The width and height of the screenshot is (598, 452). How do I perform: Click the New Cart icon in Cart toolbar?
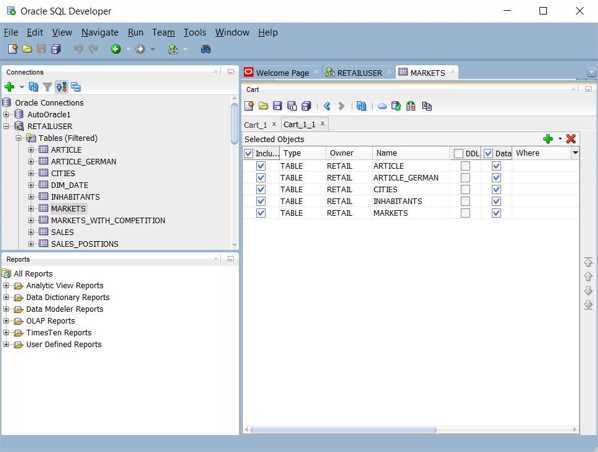click(x=249, y=106)
